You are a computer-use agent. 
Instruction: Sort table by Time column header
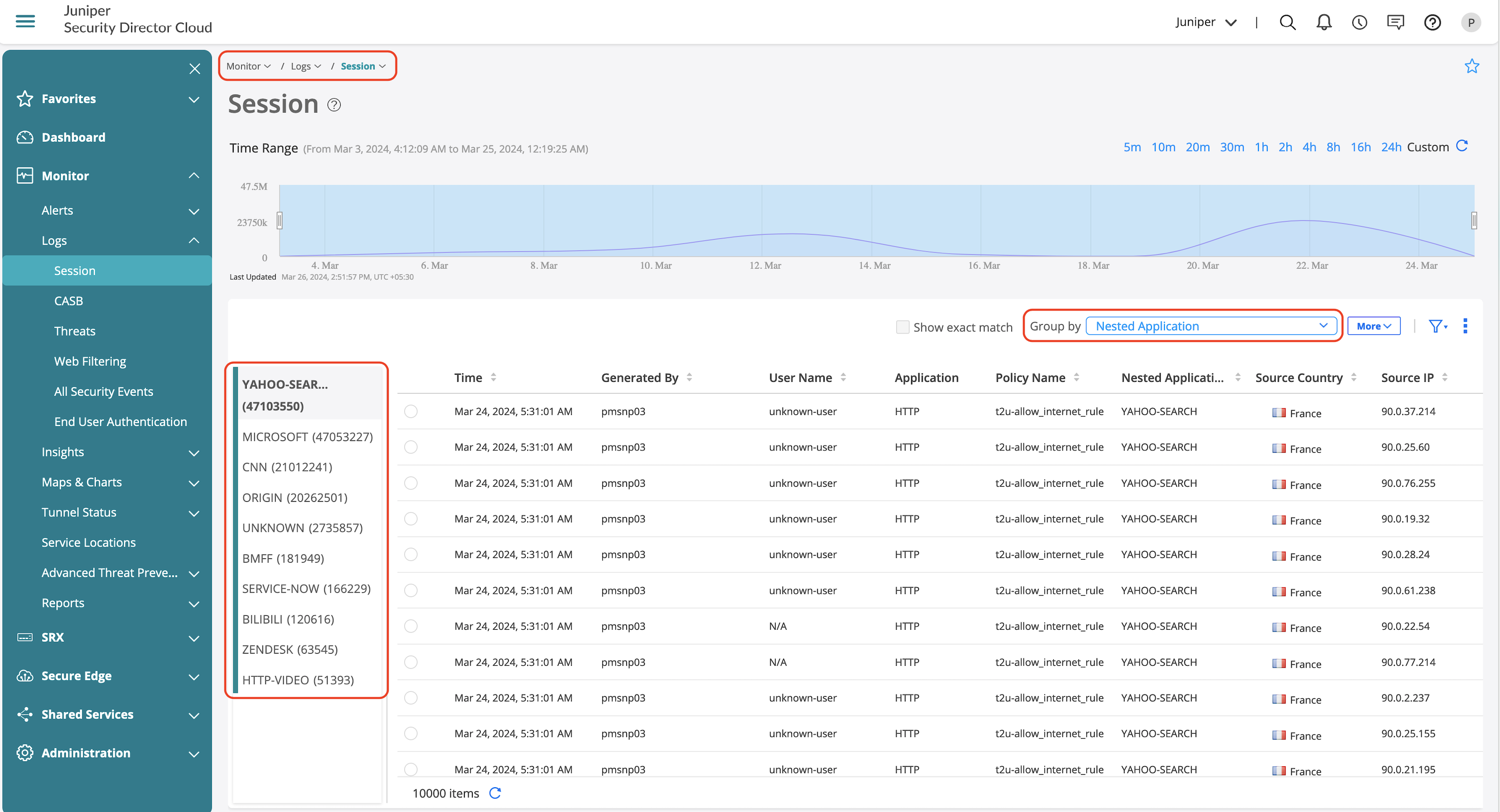[468, 377]
